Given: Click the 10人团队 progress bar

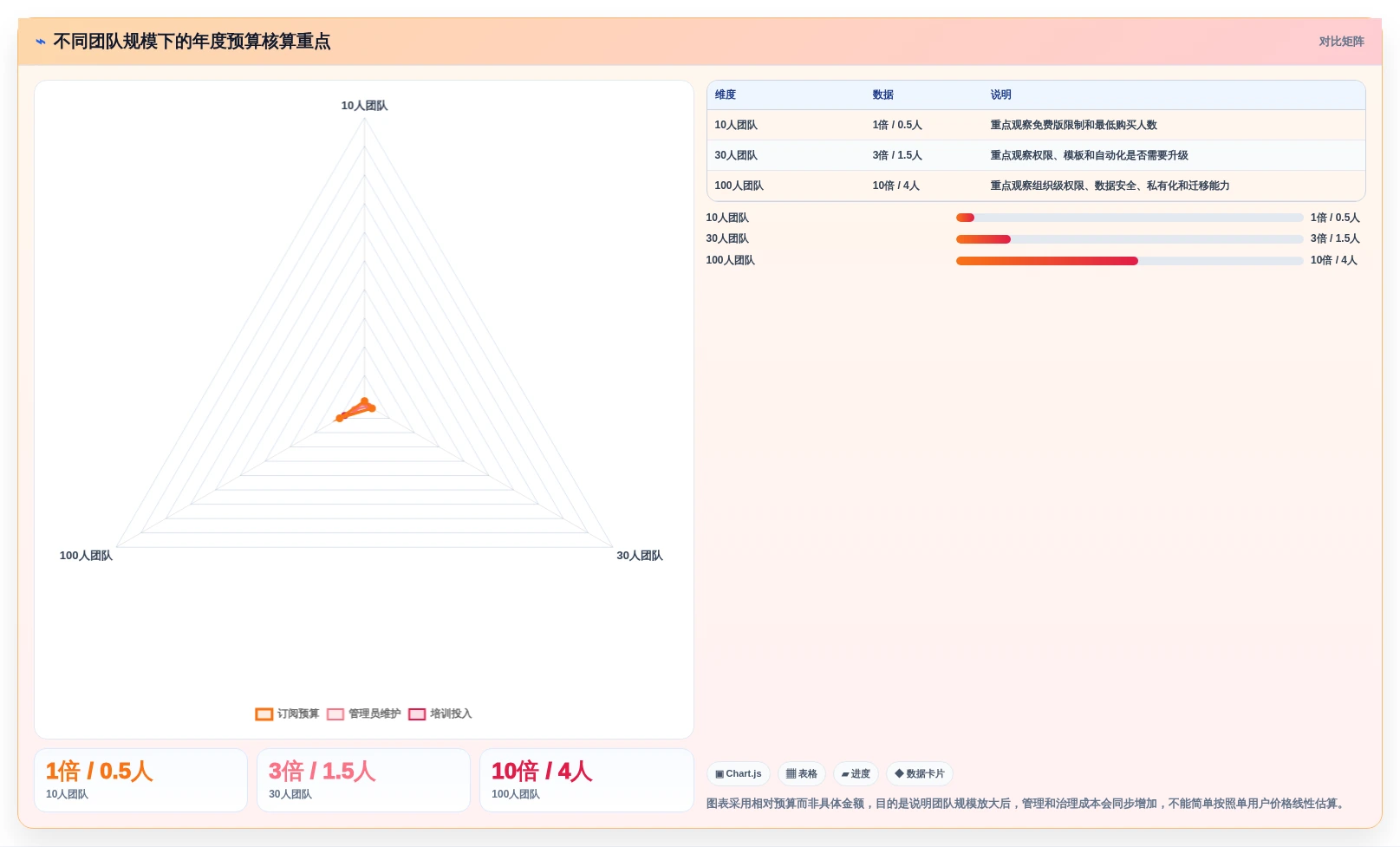Looking at the screenshot, I should 1130,218.
